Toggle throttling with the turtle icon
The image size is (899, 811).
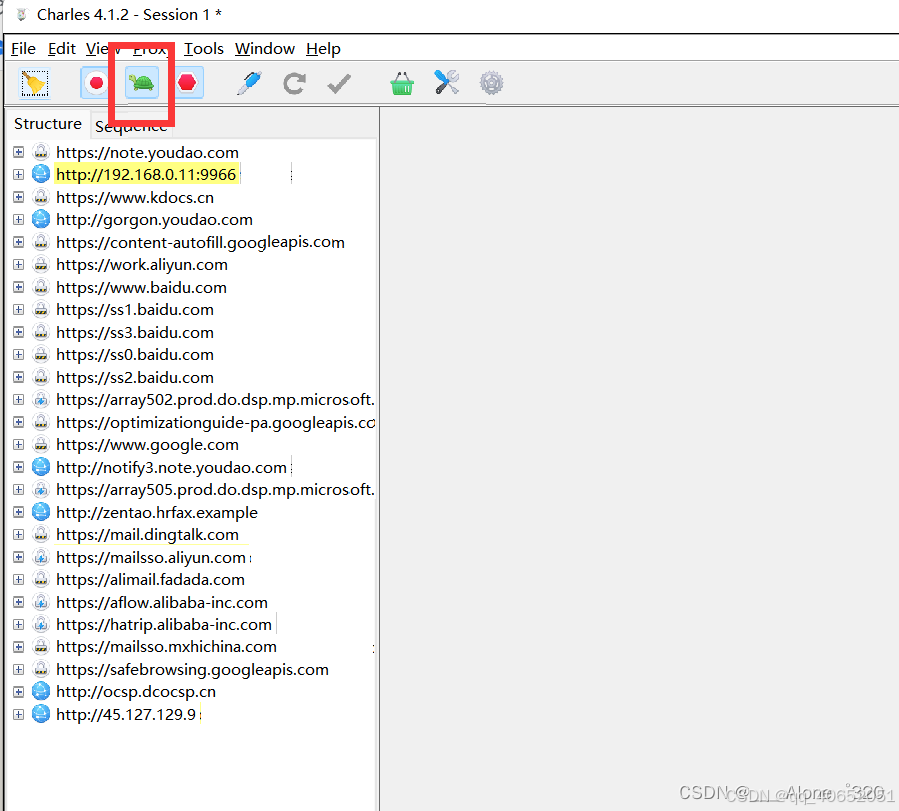(142, 83)
